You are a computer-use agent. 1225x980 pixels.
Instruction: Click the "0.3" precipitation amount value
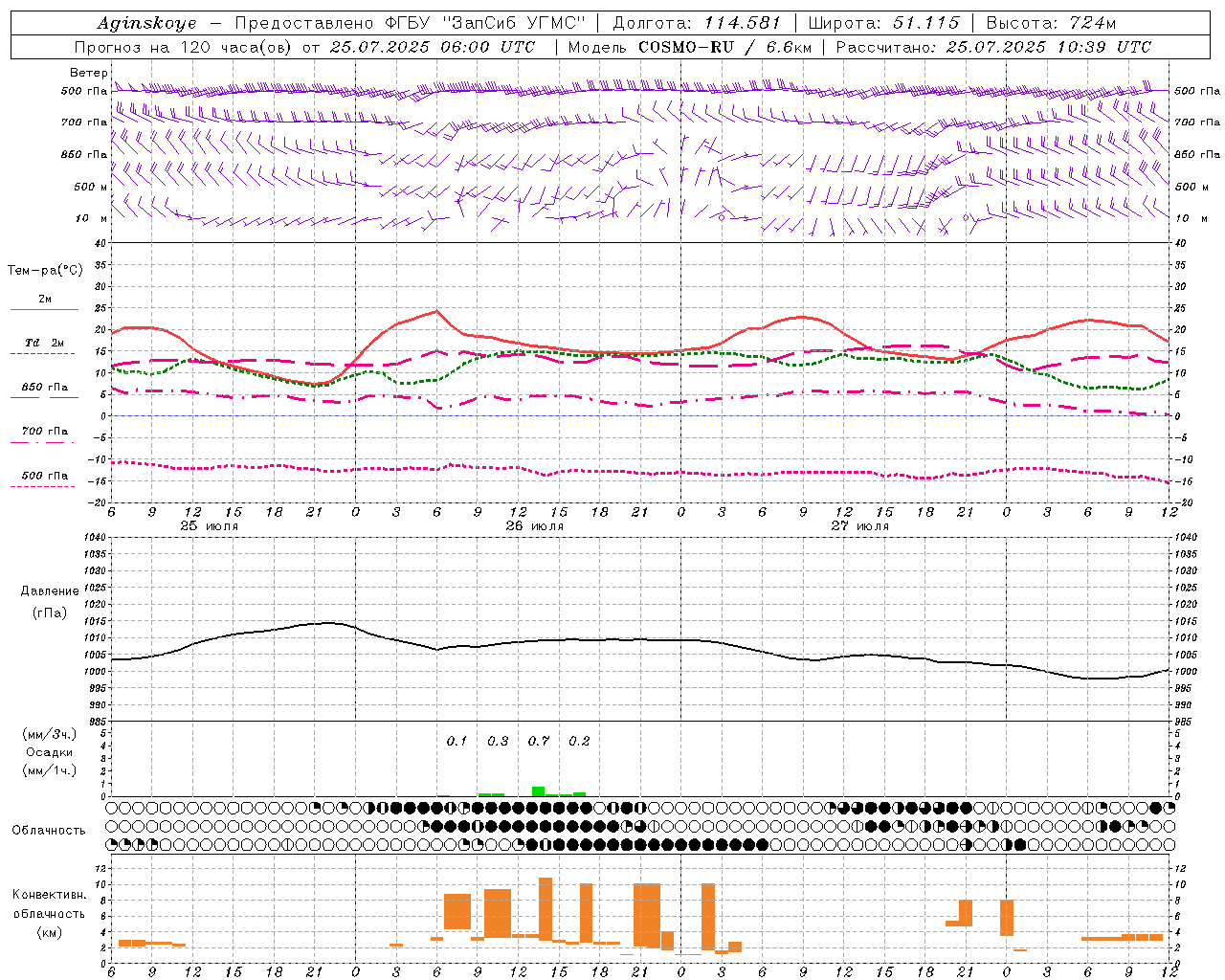(498, 742)
